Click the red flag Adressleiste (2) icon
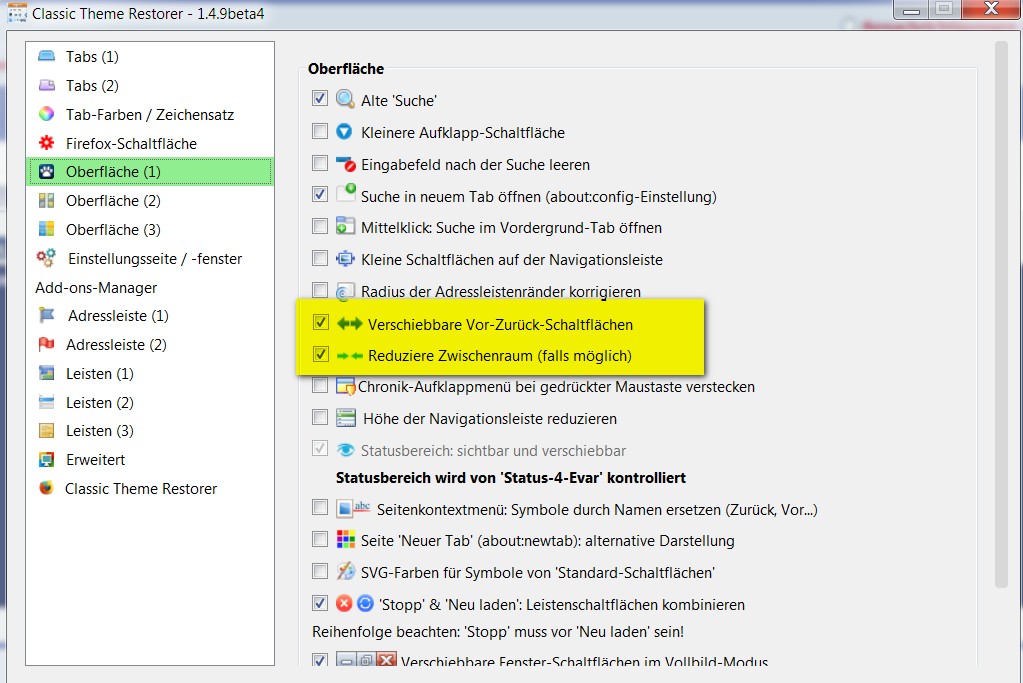Screen dimensions: 1023x683 click(46, 344)
